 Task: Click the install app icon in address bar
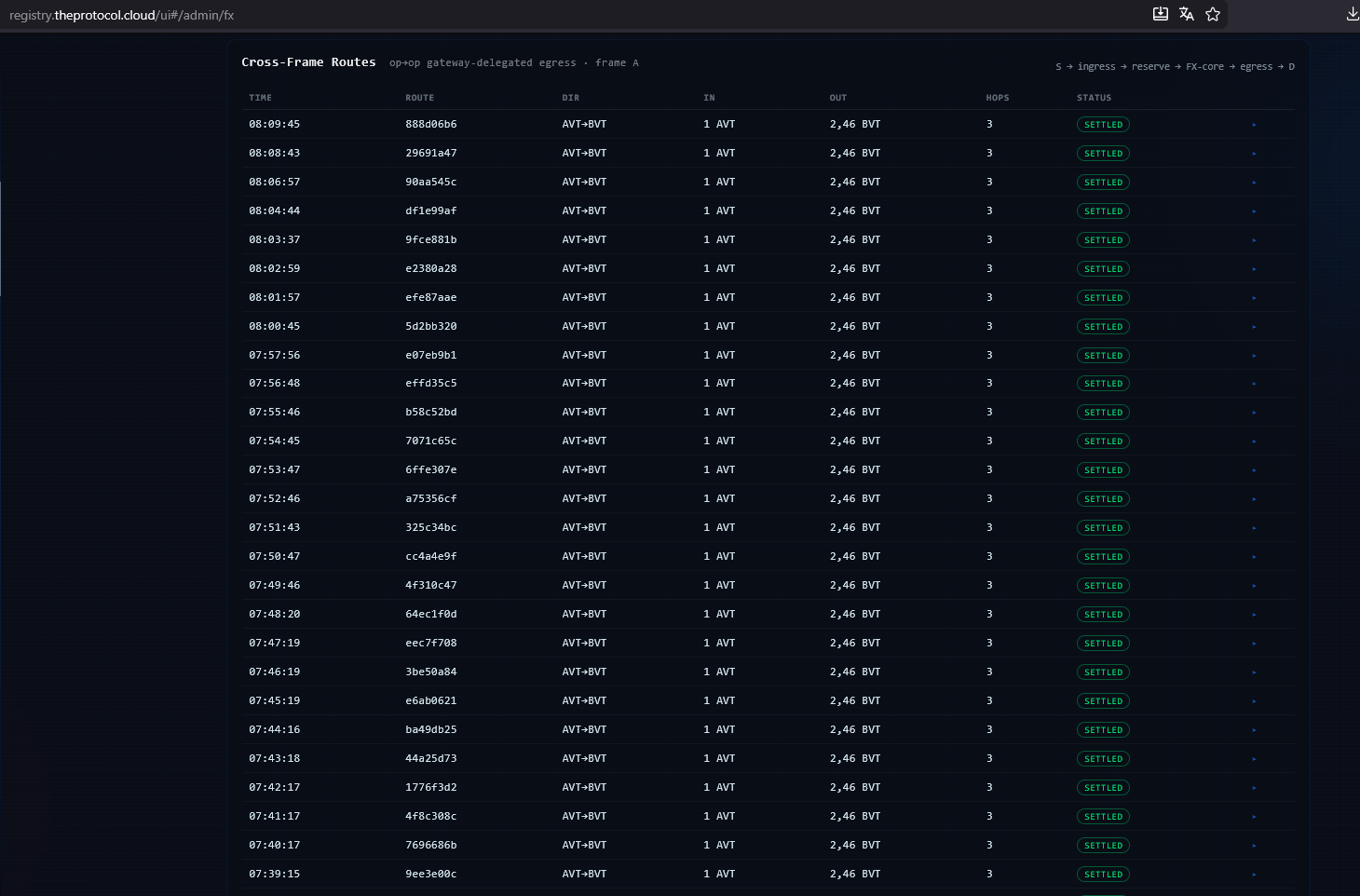pyautogui.click(x=1161, y=14)
